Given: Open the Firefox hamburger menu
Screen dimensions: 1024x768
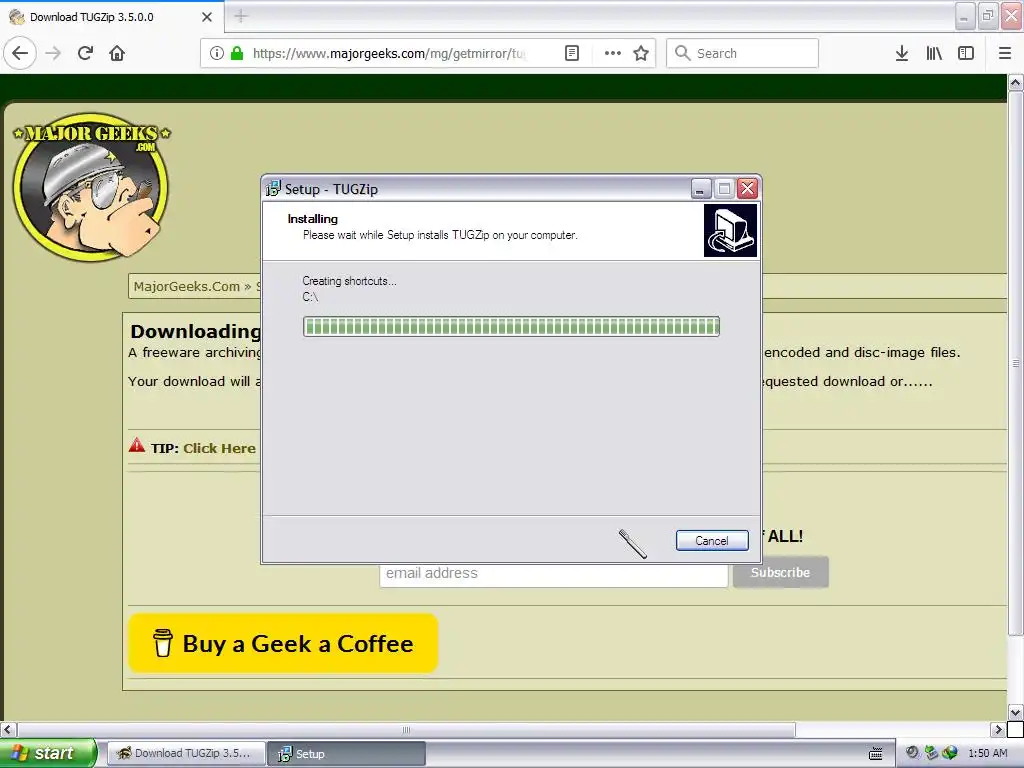Looking at the screenshot, I should pos(1005,53).
